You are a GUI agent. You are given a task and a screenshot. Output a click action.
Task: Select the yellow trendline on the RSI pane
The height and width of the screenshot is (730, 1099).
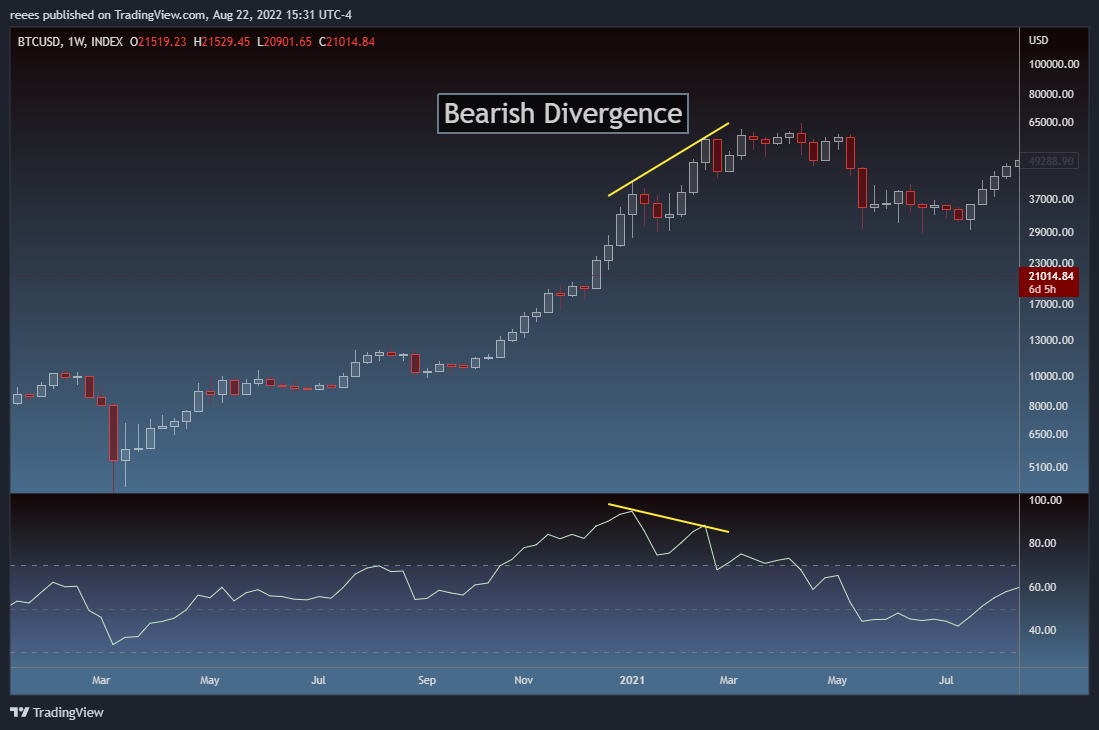(669, 518)
